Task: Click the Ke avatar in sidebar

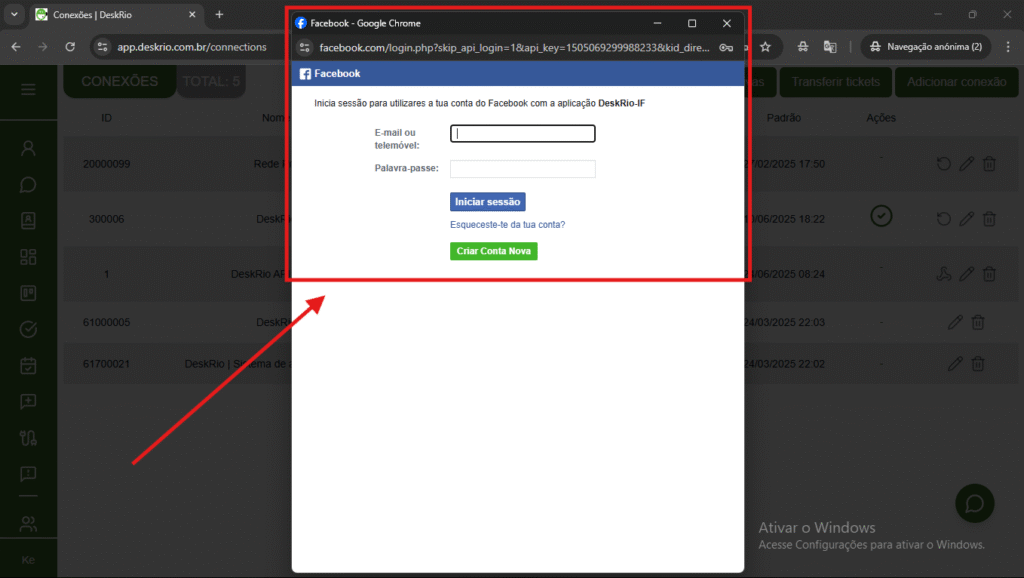Action: (28, 560)
